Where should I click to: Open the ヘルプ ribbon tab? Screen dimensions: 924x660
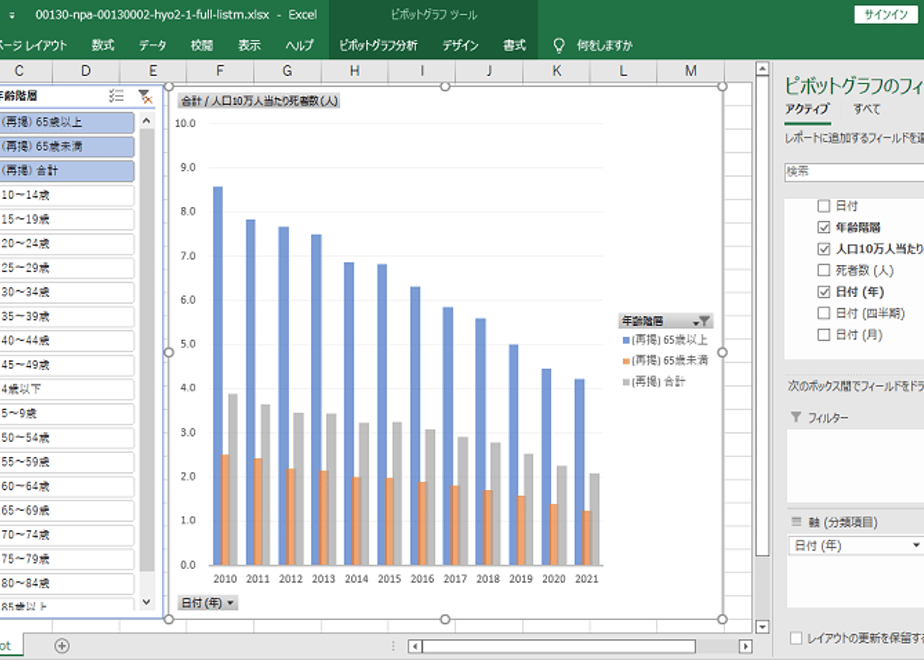(x=299, y=45)
